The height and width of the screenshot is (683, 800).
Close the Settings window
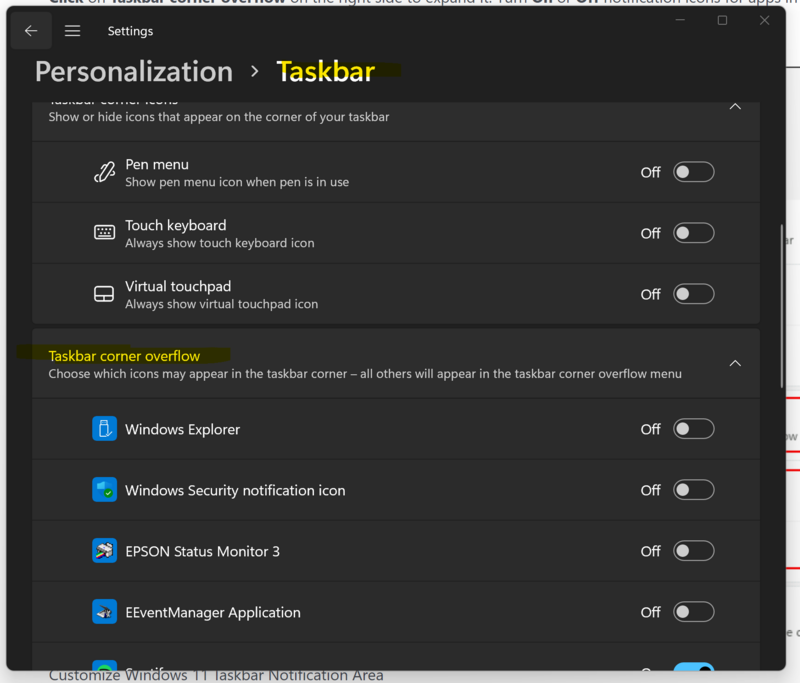coord(764,20)
